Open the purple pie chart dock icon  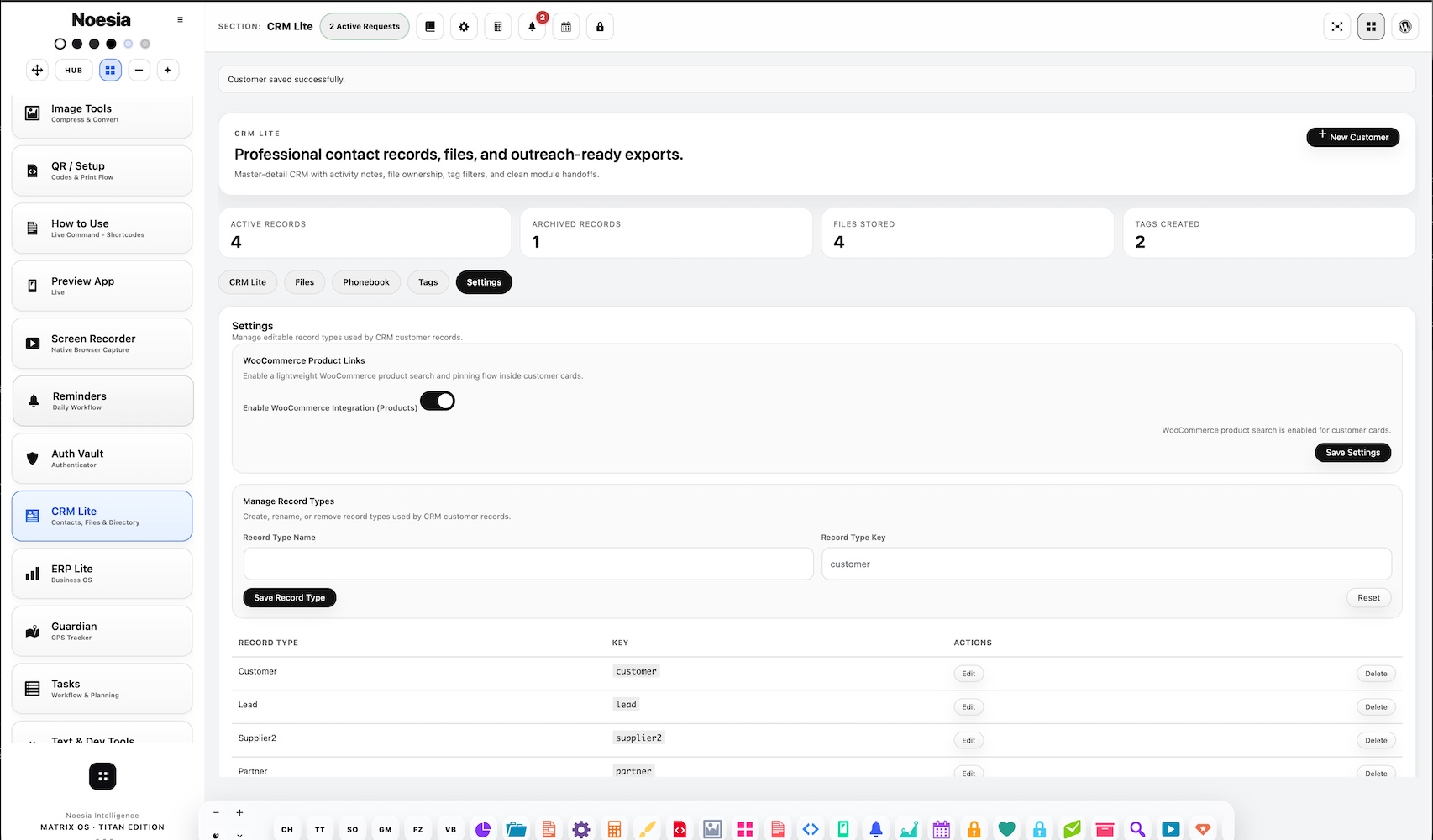(x=483, y=829)
